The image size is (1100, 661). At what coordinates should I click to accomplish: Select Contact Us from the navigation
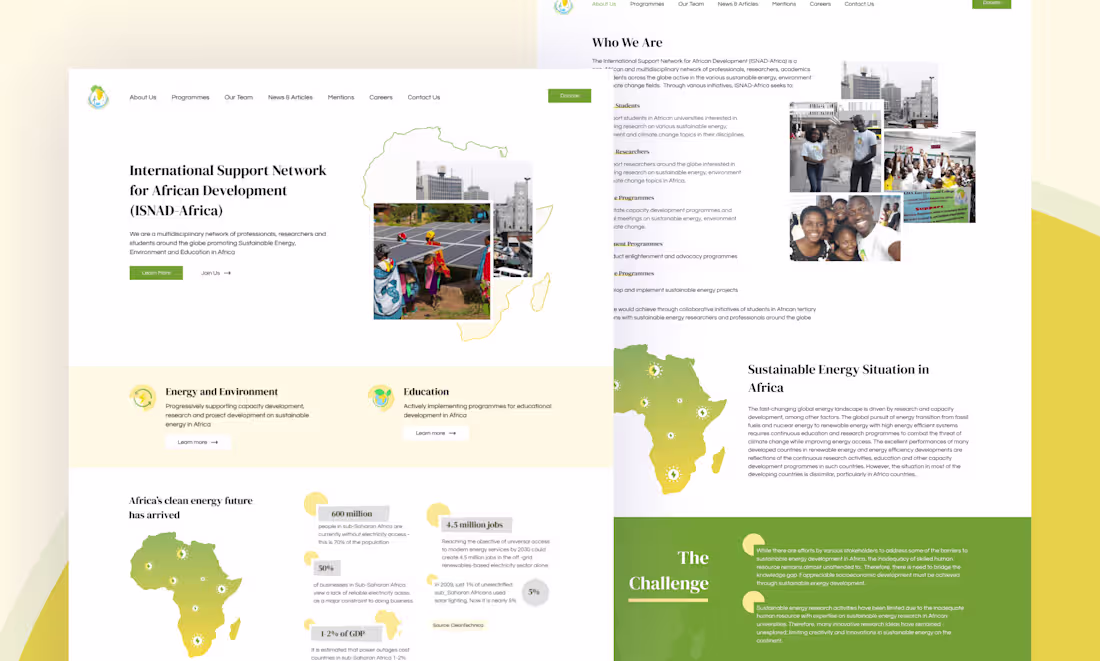coord(424,97)
